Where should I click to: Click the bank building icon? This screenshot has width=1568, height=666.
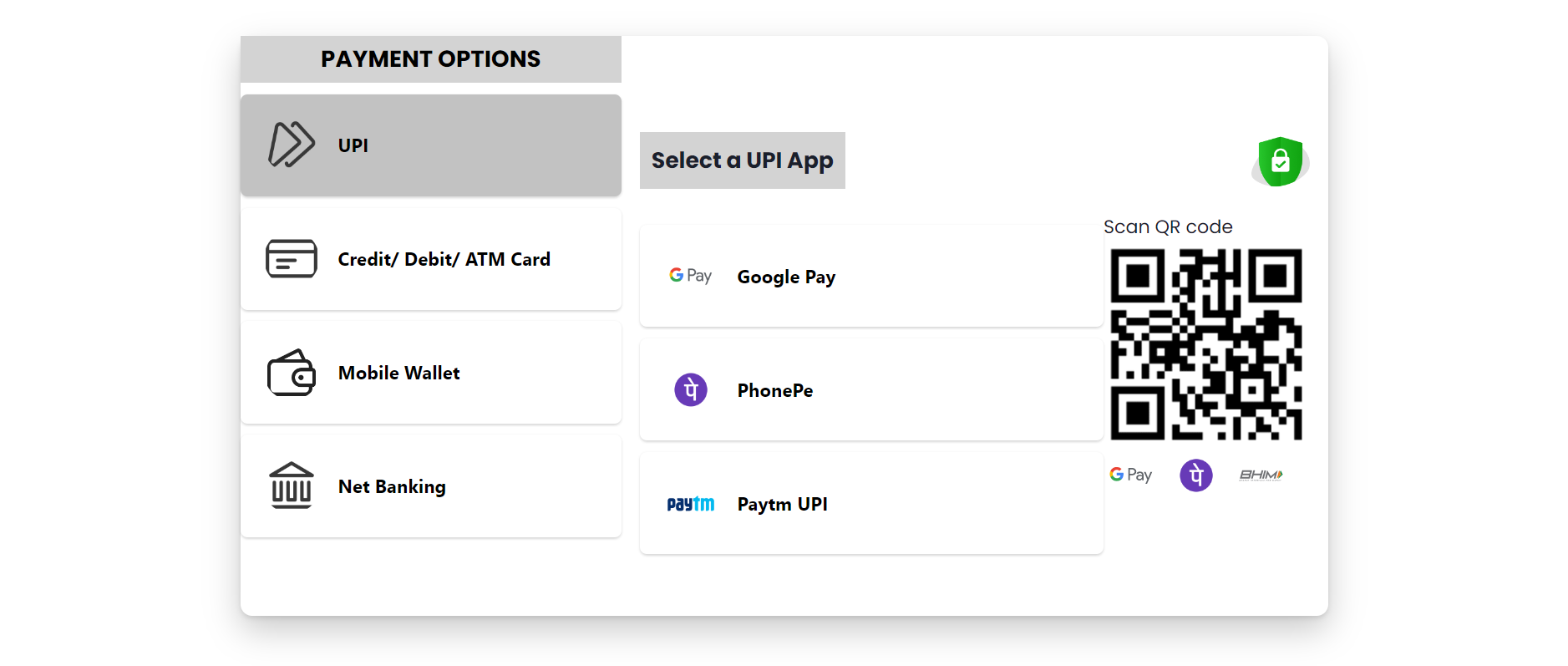pyautogui.click(x=292, y=486)
